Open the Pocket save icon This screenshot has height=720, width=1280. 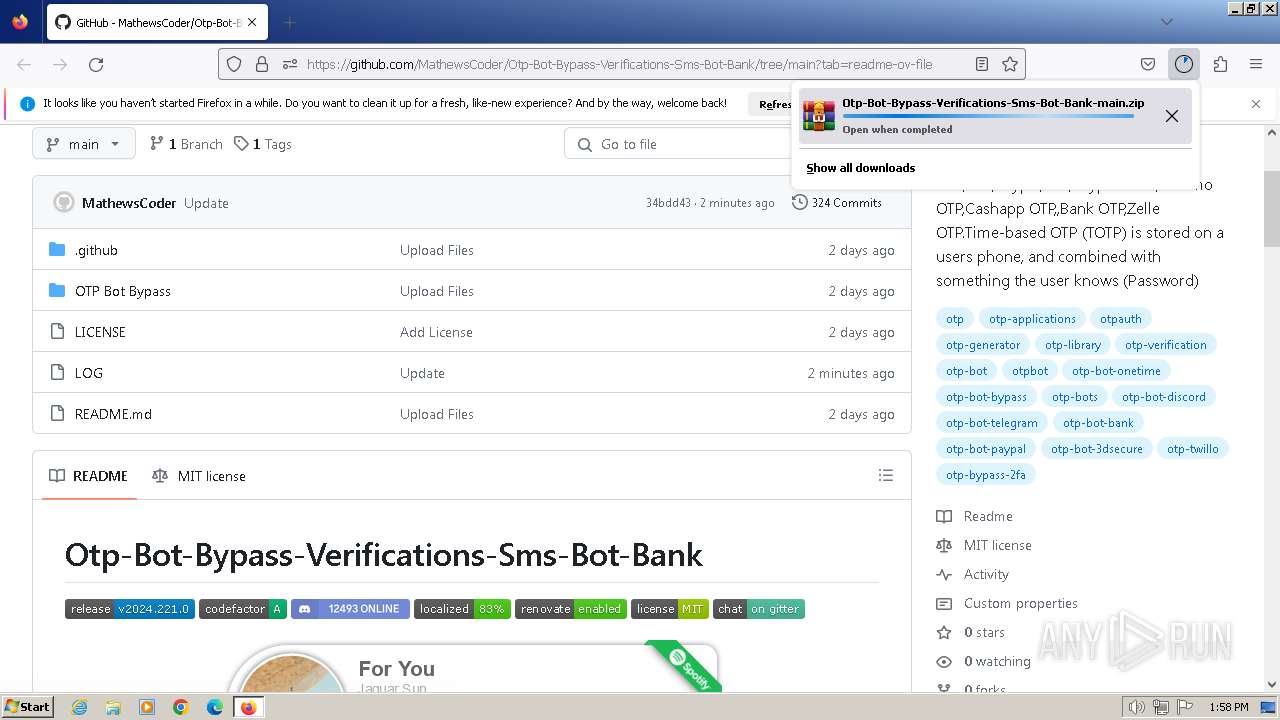[1148, 64]
